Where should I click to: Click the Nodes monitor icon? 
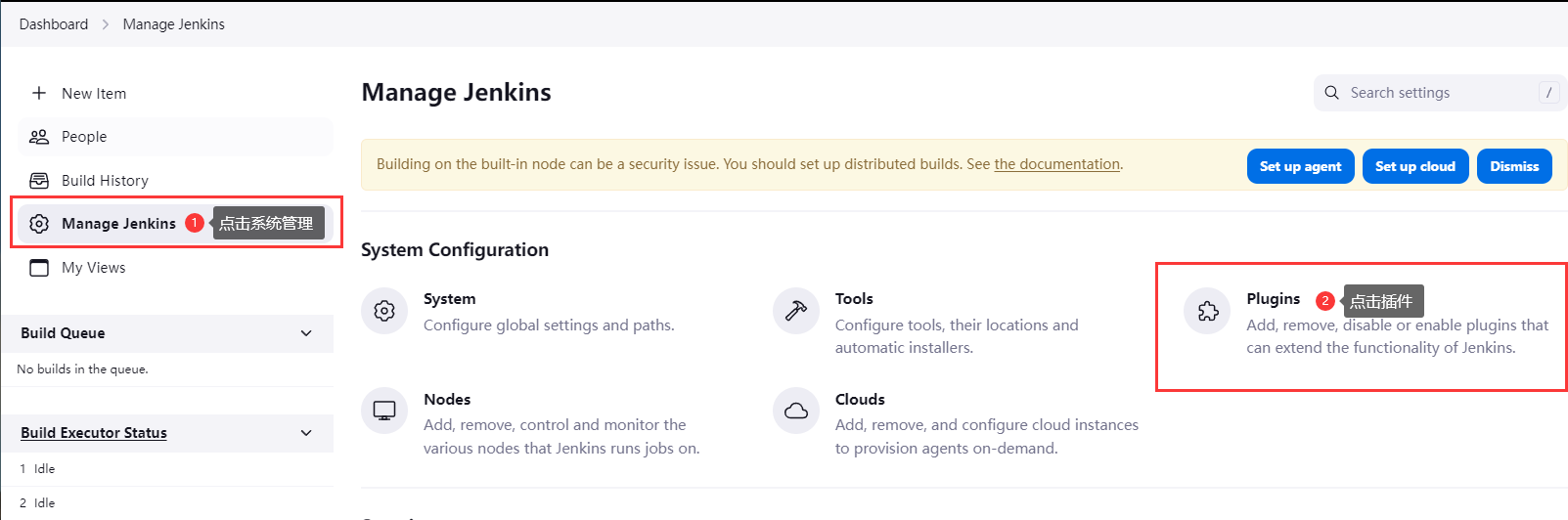click(384, 411)
